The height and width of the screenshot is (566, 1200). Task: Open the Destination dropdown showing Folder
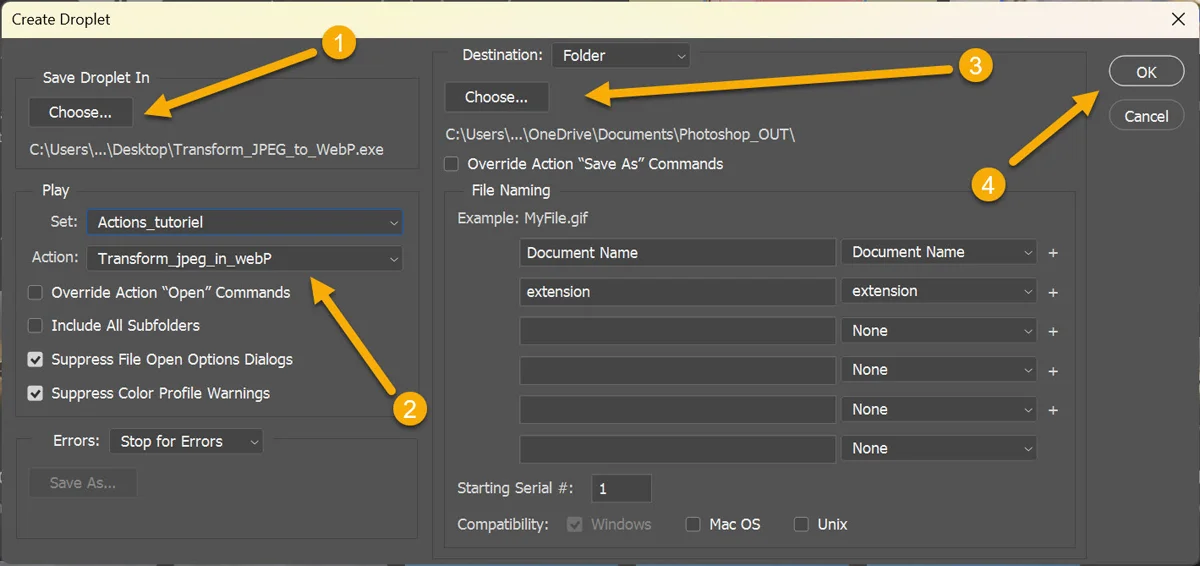pos(622,56)
